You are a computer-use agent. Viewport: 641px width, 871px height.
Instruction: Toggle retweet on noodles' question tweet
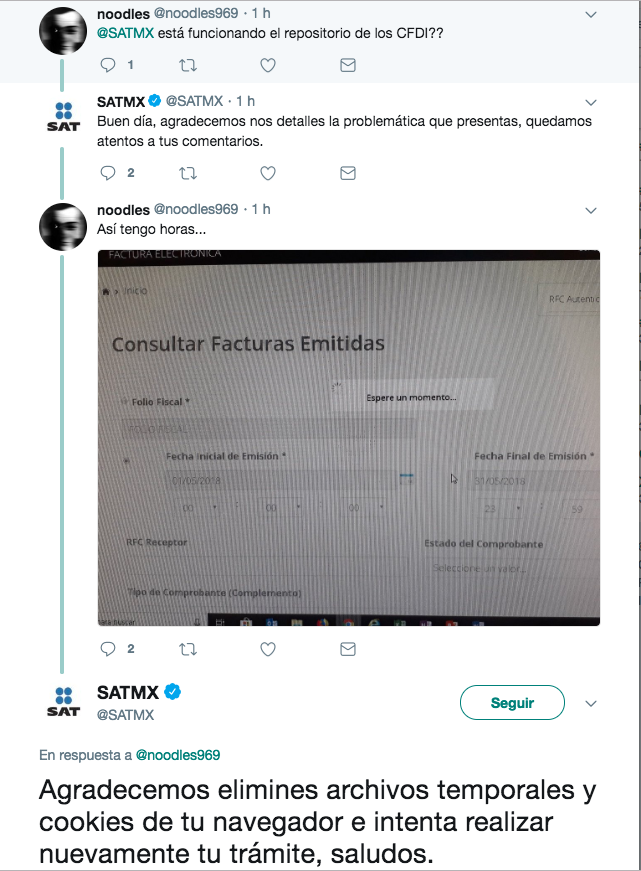point(187,64)
